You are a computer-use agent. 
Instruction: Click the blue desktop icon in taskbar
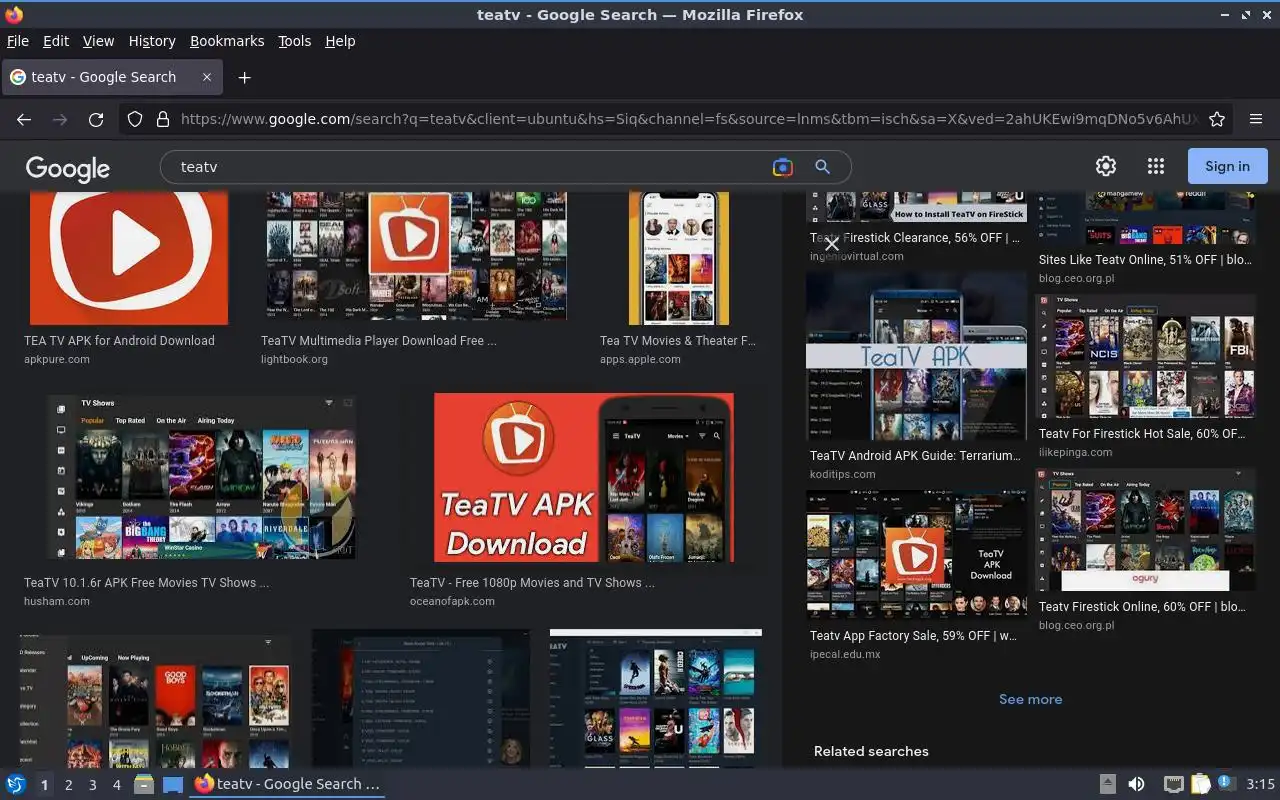pos(173,784)
